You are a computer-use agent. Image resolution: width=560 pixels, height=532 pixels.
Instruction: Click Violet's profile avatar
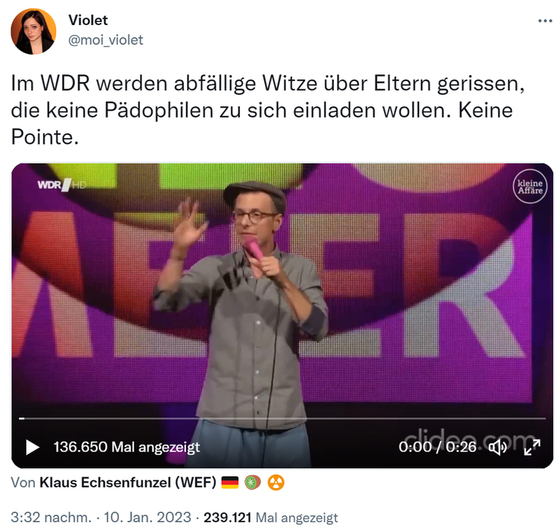34,31
